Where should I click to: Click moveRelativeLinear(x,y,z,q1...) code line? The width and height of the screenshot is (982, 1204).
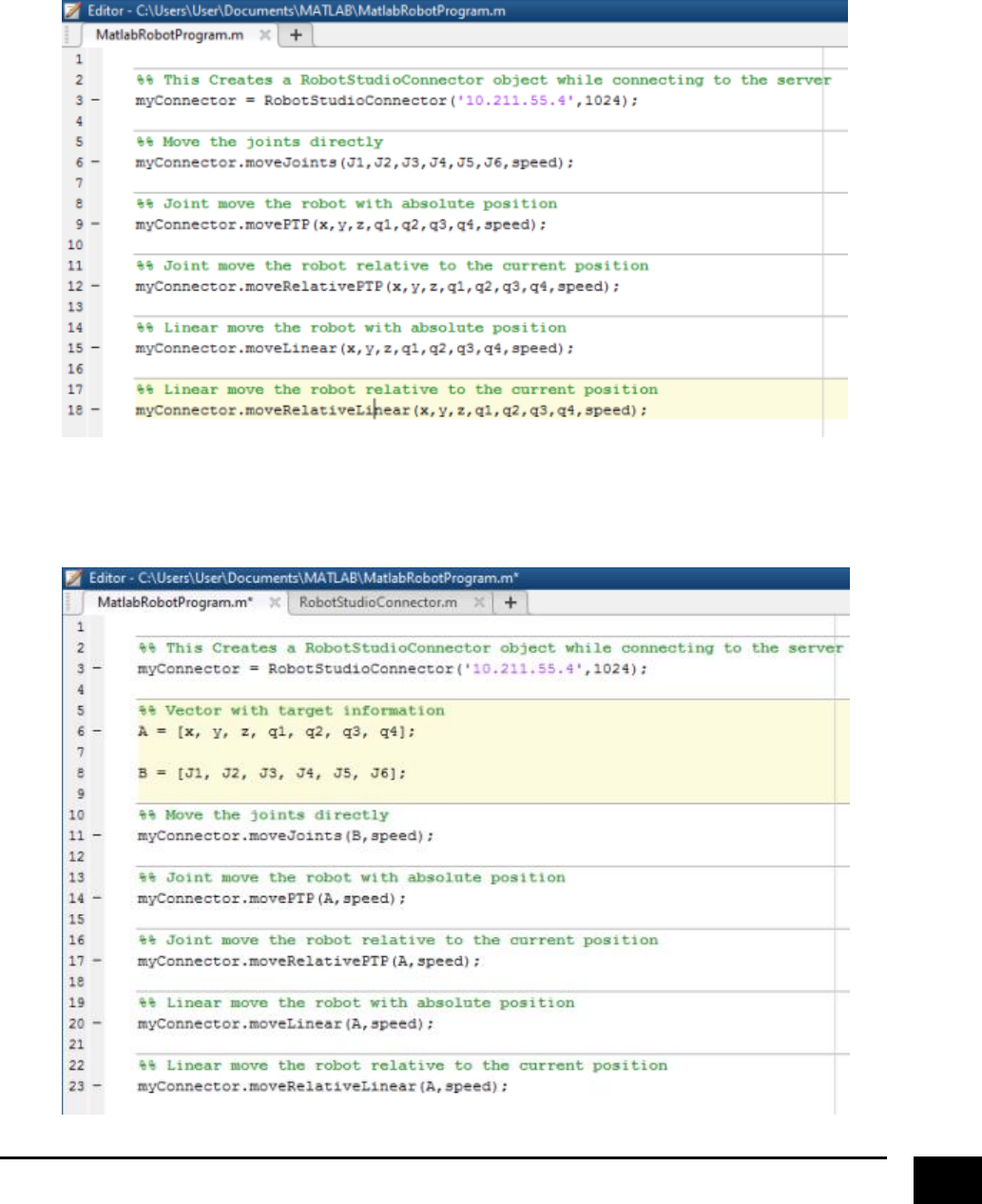point(391,411)
